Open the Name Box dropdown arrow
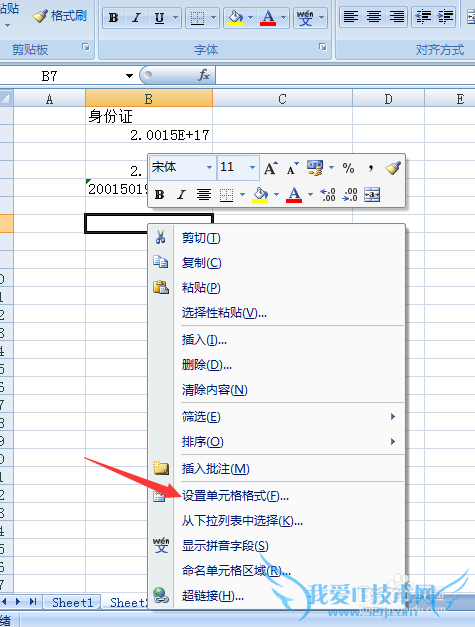 [x=129, y=76]
